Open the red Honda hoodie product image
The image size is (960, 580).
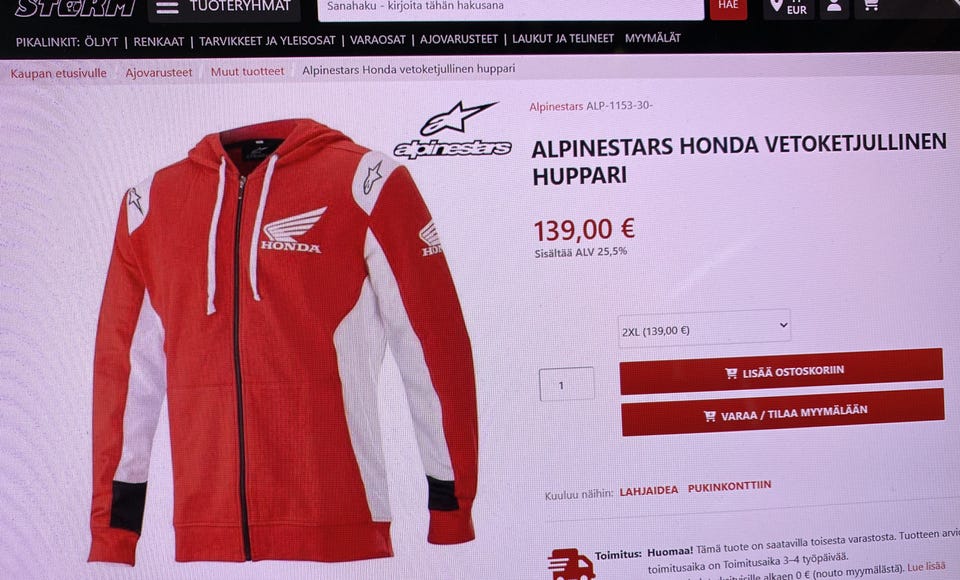(282, 340)
